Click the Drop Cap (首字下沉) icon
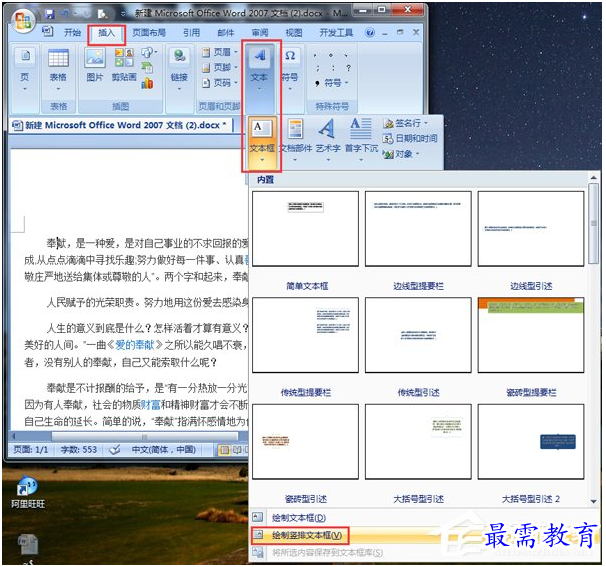The height and width of the screenshot is (567, 606). click(x=361, y=140)
